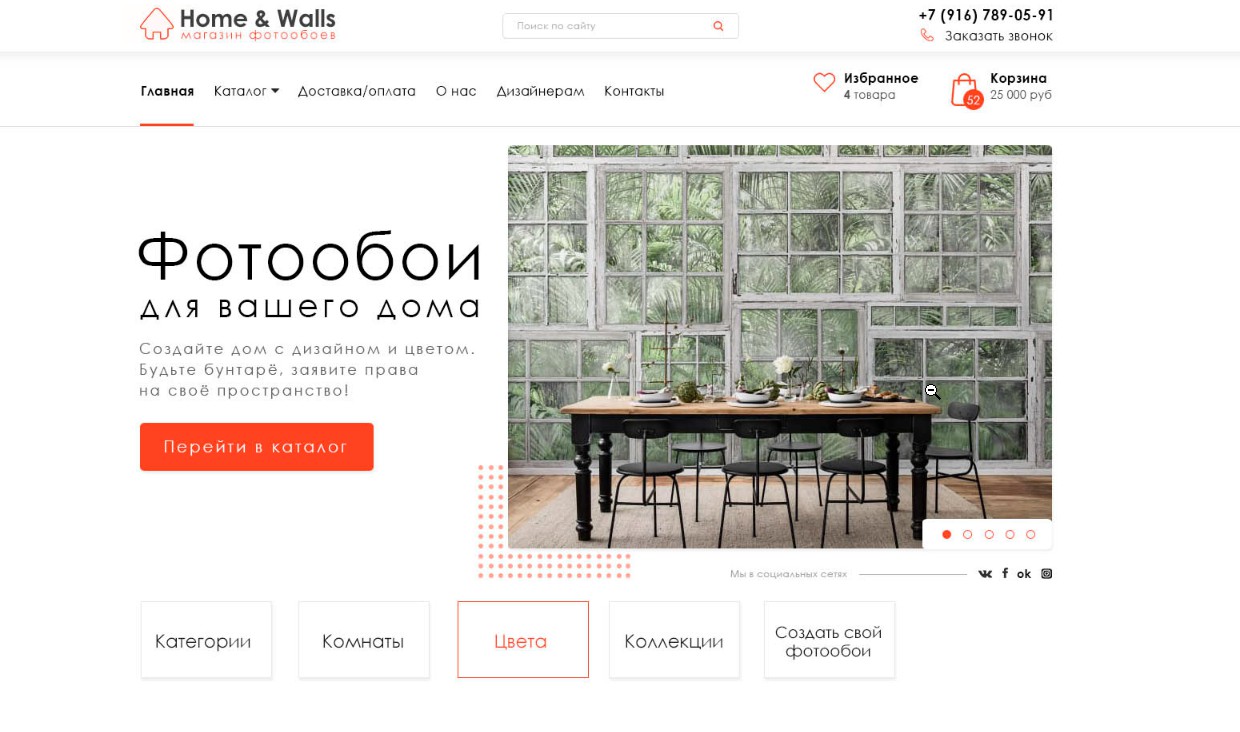The width and height of the screenshot is (1240, 732).
Task: Select the third slider dot
Action: tap(989, 534)
